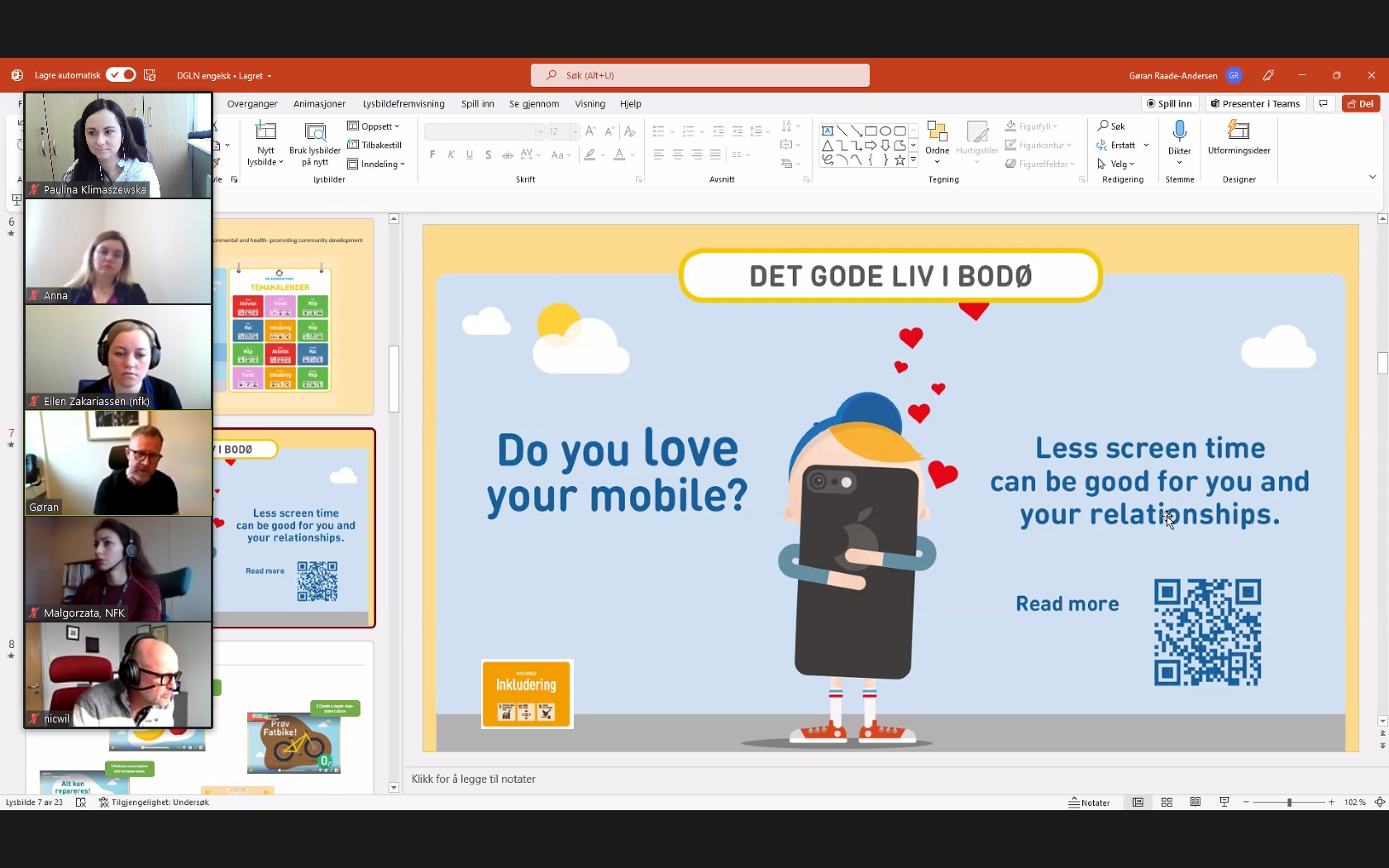This screenshot has width=1389, height=868.
Task: Open the comments pane icon
Action: pos(1324,104)
